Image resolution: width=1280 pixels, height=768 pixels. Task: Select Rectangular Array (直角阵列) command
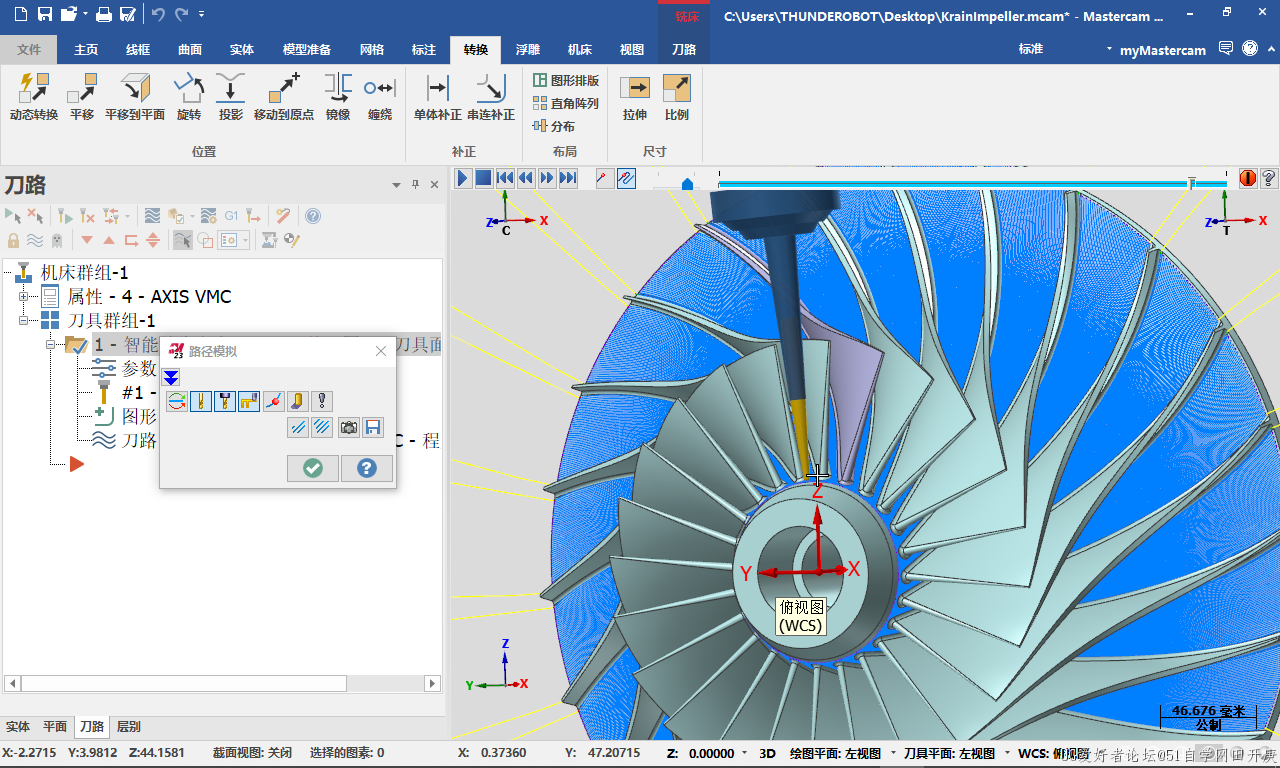pos(566,103)
